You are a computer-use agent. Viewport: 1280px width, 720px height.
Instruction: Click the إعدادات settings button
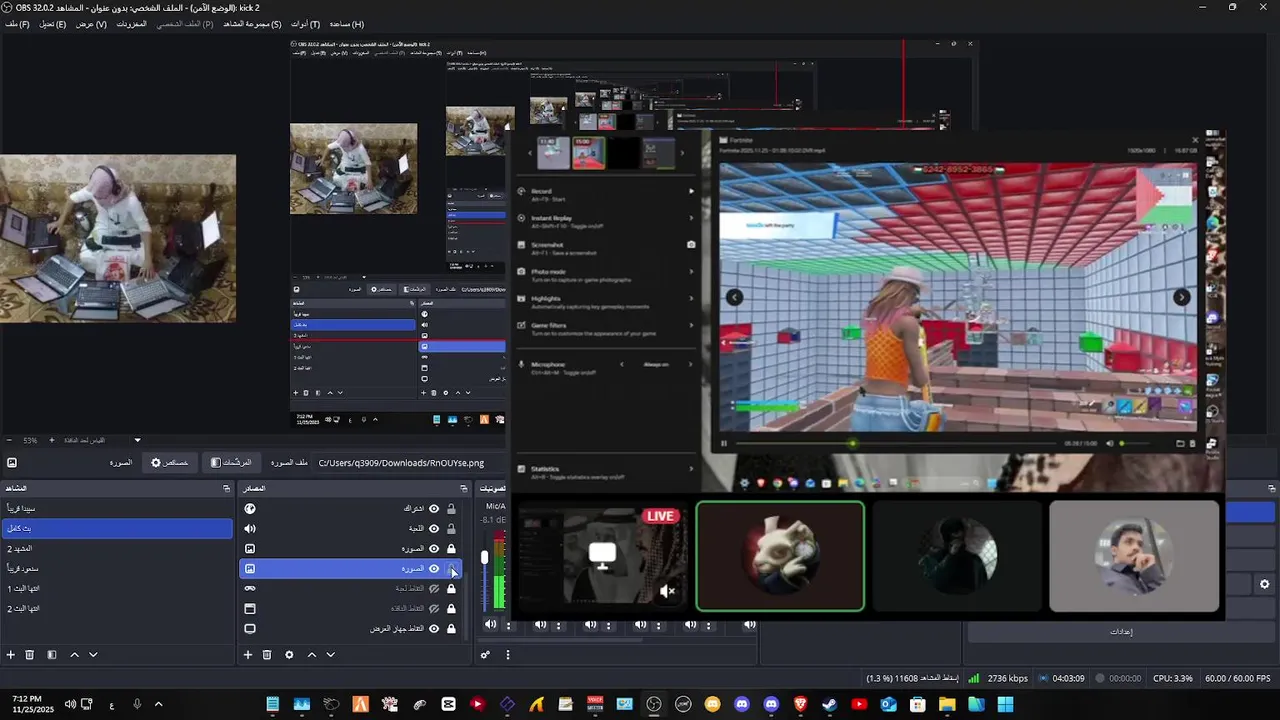tap(1121, 632)
